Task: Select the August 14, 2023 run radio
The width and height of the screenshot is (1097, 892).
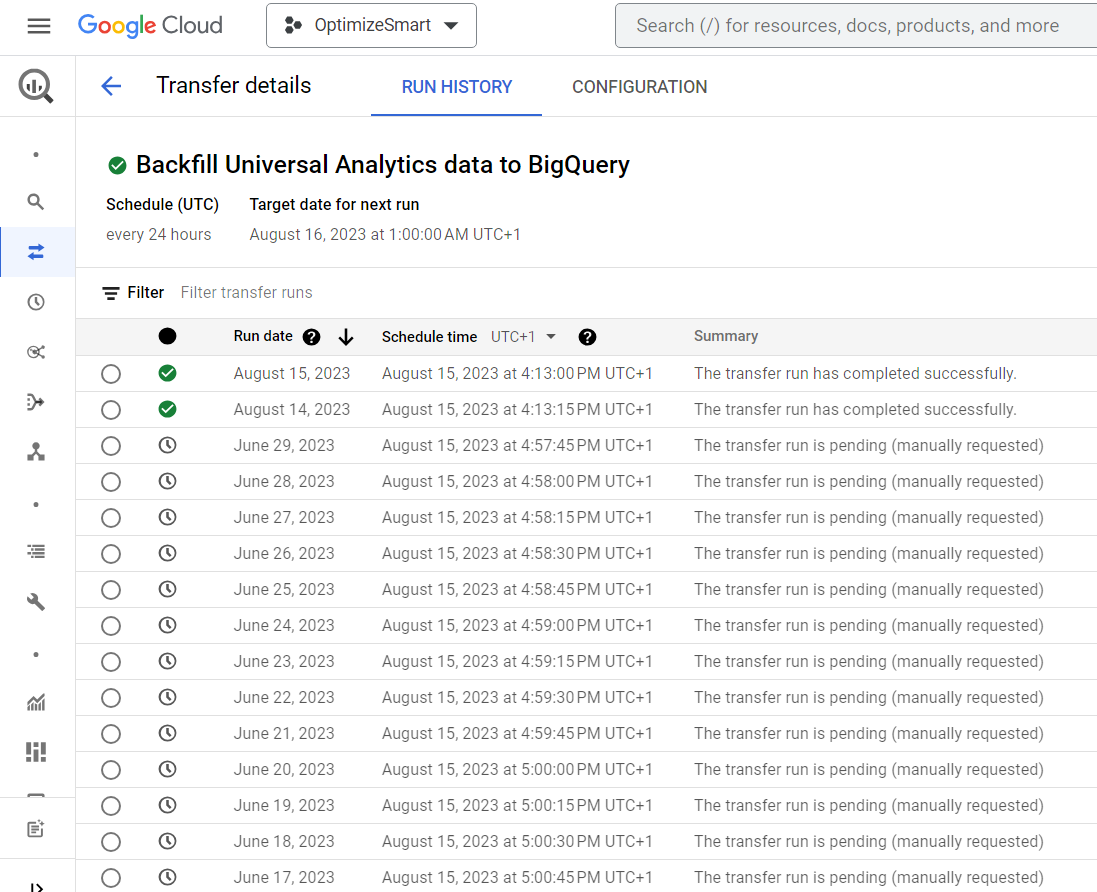Action: coord(111,410)
